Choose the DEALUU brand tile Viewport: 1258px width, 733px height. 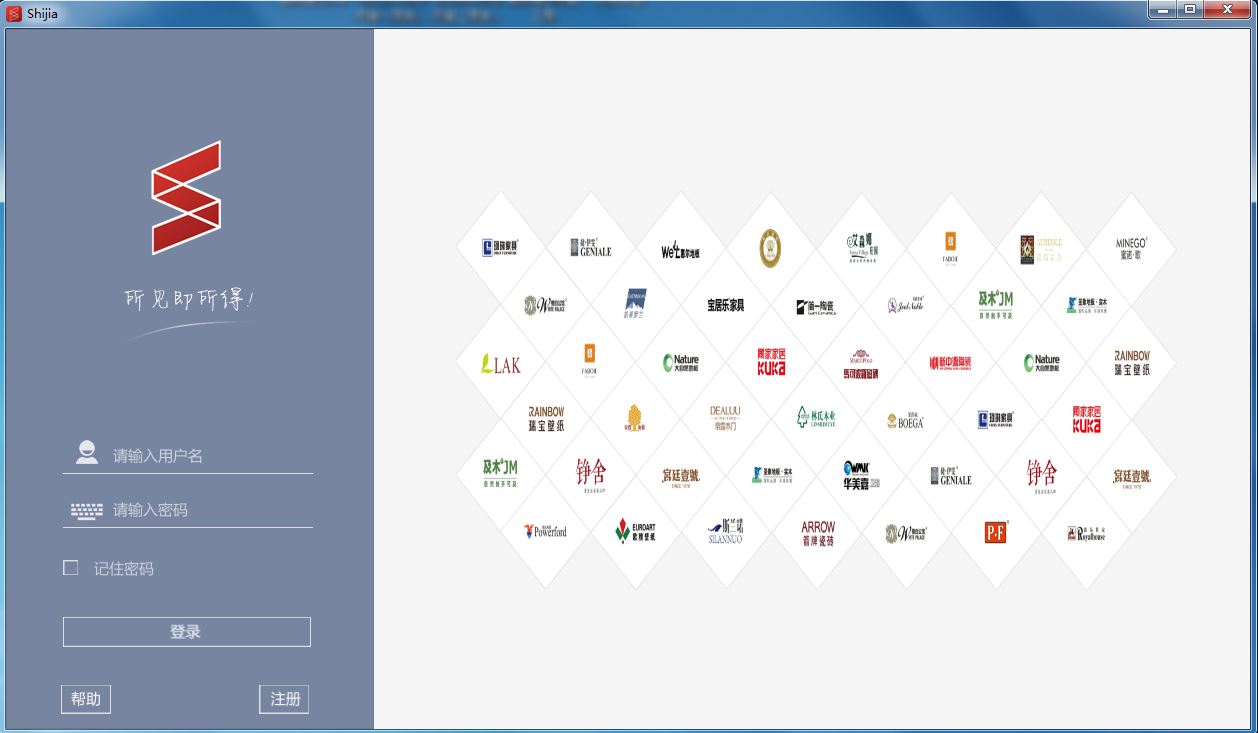[725, 419]
